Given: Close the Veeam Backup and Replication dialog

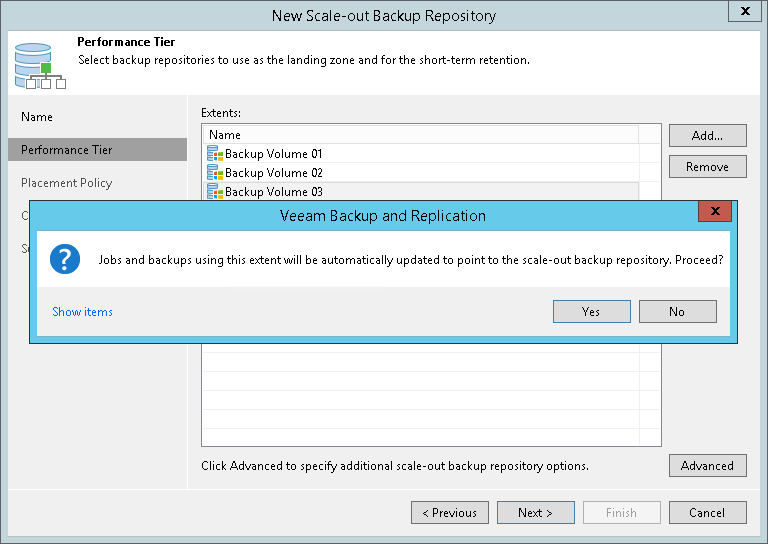Looking at the screenshot, I should click(x=714, y=212).
